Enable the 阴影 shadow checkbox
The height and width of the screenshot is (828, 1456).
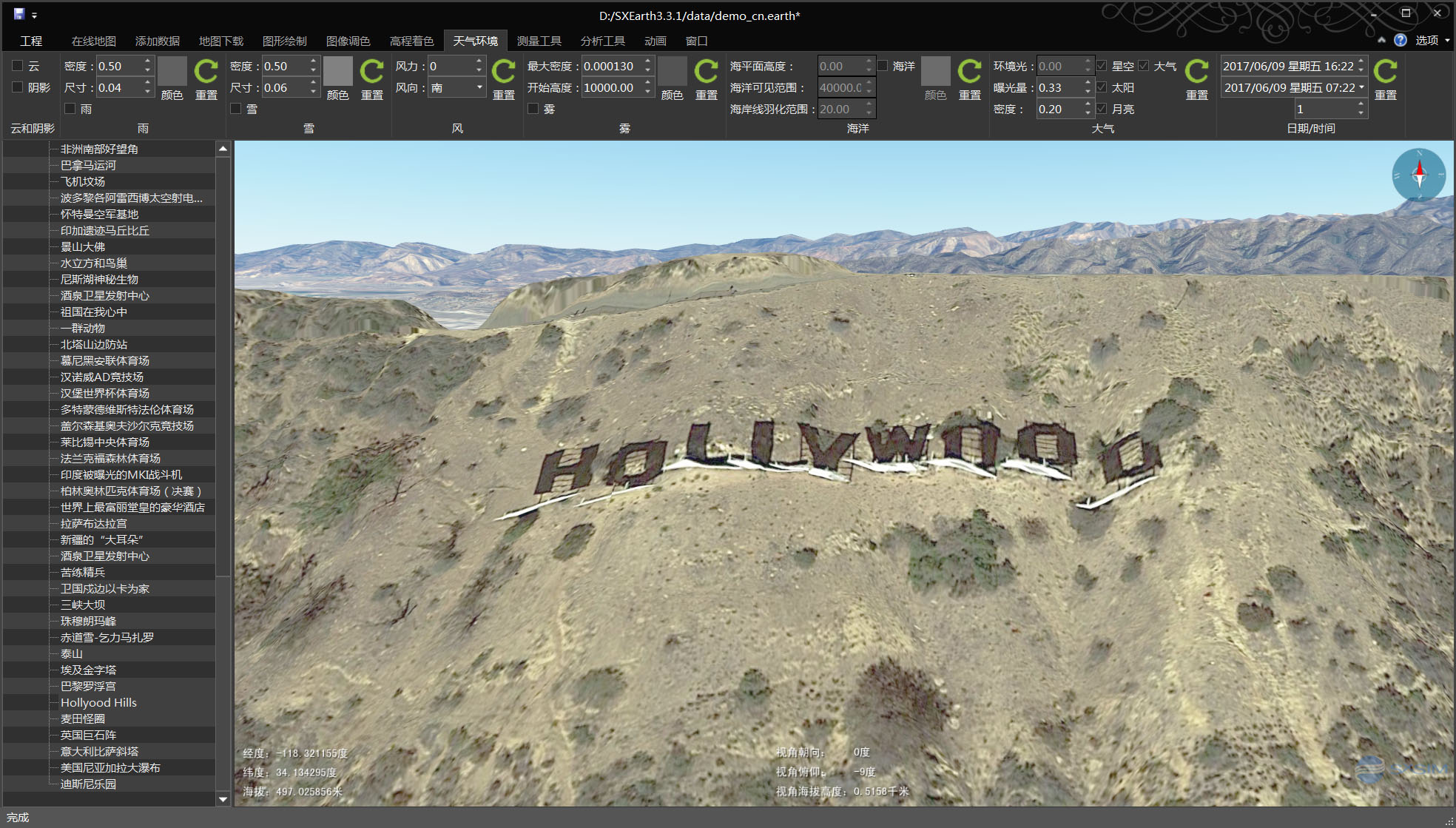18,87
